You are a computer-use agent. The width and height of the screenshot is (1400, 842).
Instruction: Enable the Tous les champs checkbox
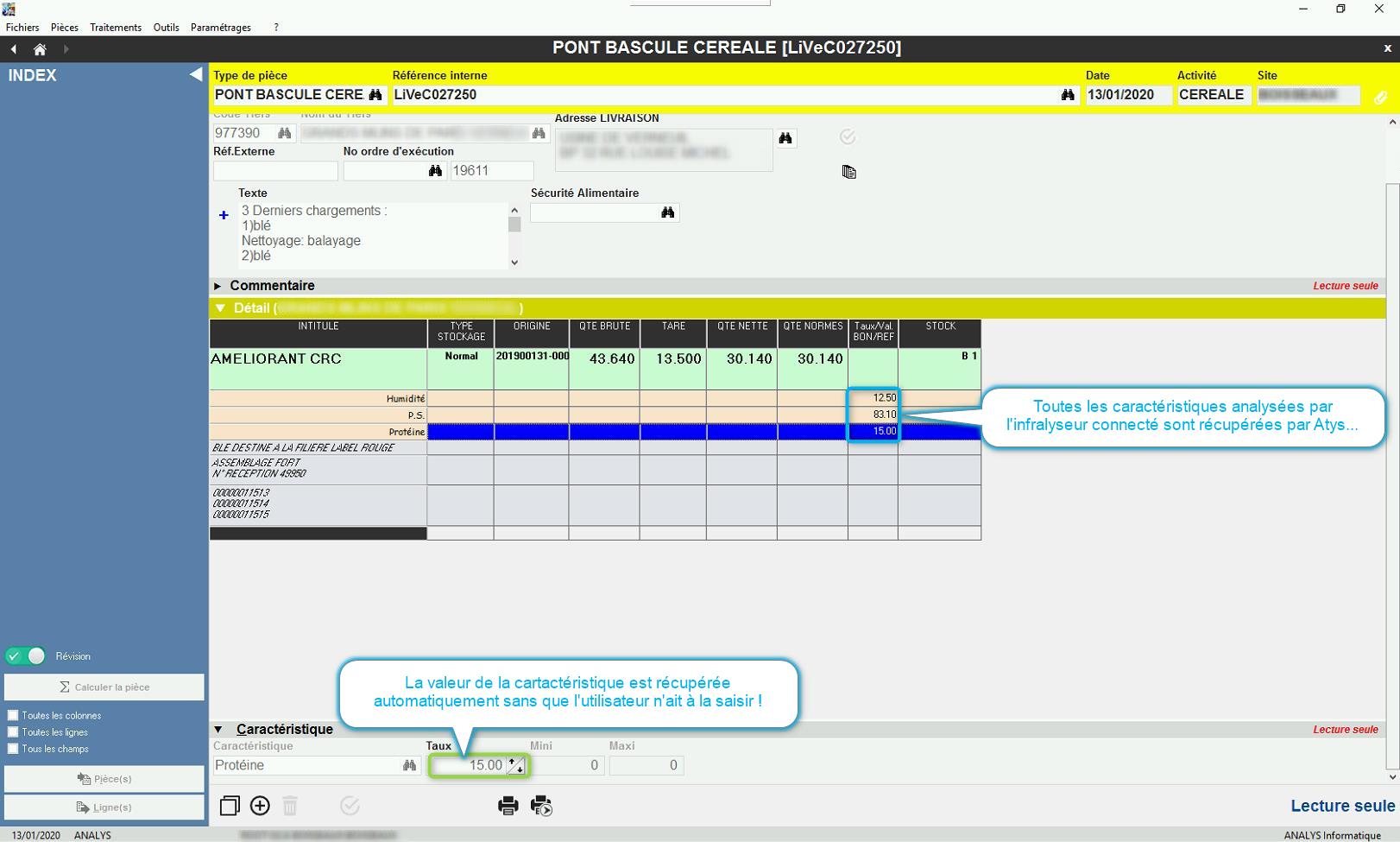[13, 749]
